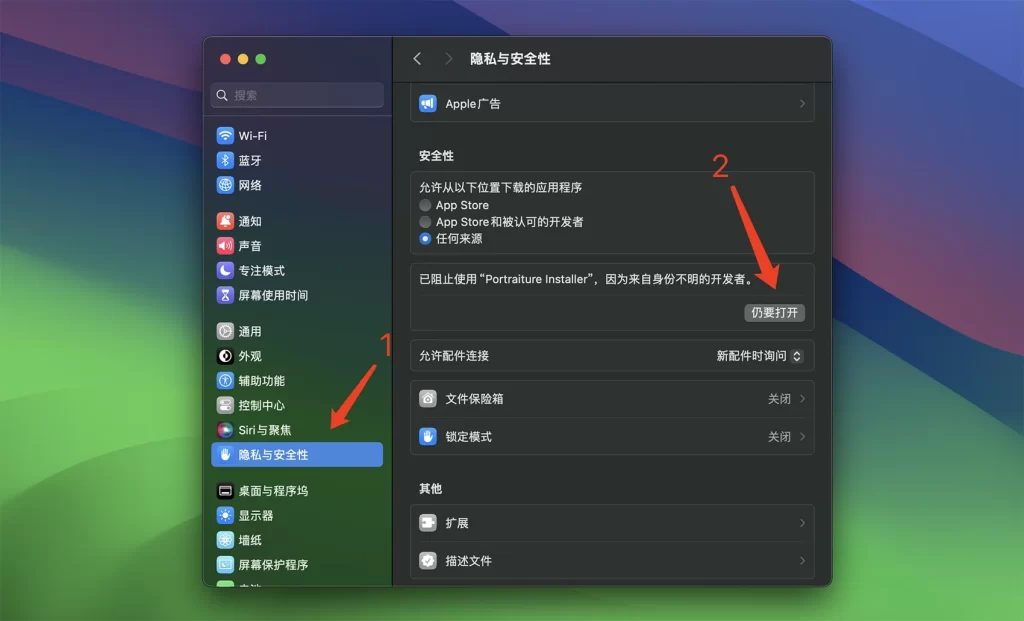Navigate back using the back arrow
Screen dimensions: 1024x621
(417, 58)
